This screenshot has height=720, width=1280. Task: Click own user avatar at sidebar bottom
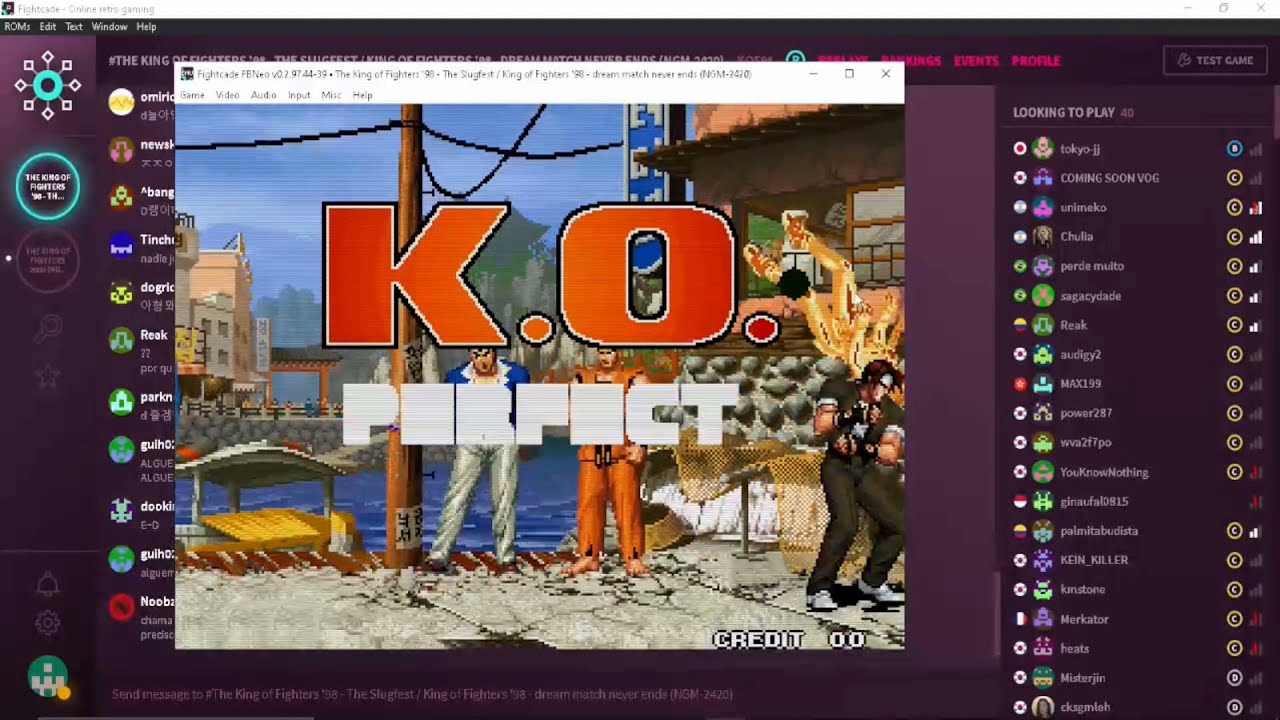tap(48, 677)
